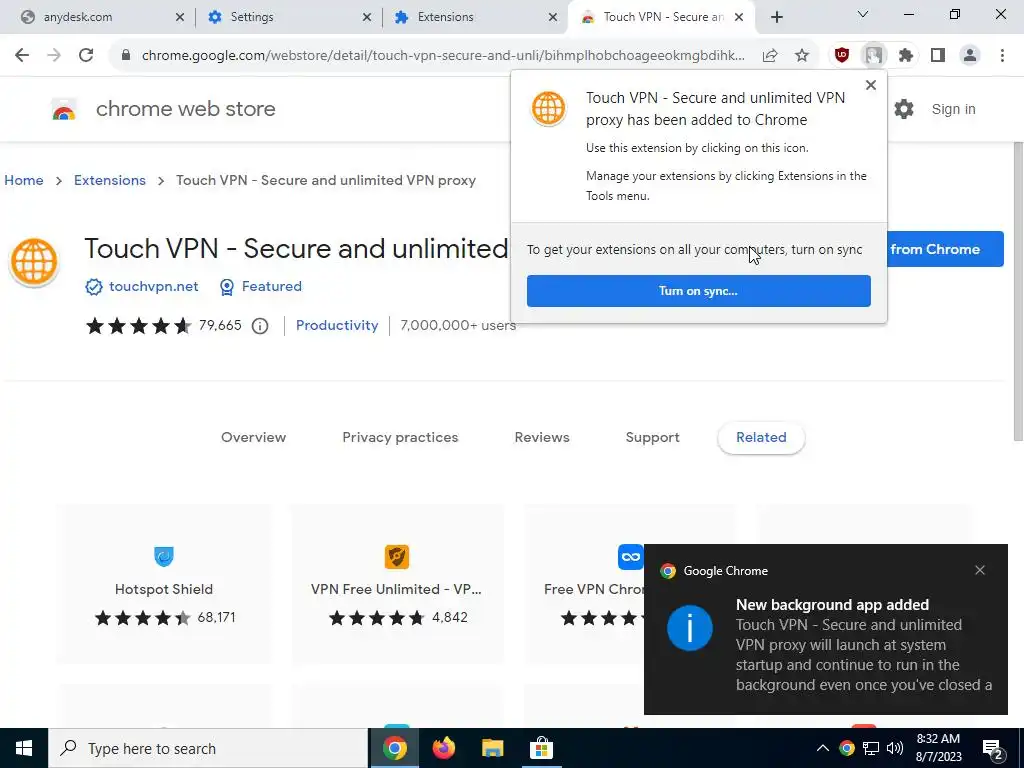Open Microsoft Store from the taskbar
1024x768 pixels.
pos(541,748)
